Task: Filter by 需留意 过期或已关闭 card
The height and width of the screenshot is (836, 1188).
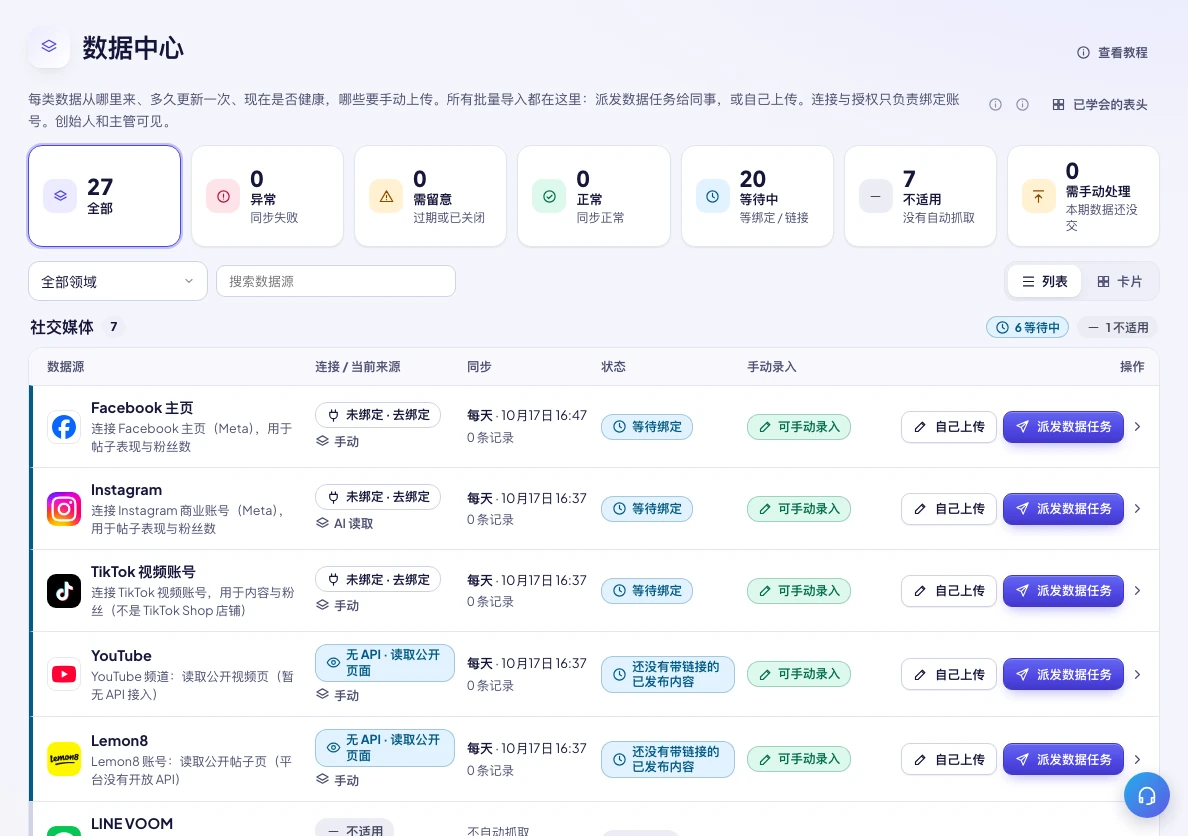Action: coord(430,196)
